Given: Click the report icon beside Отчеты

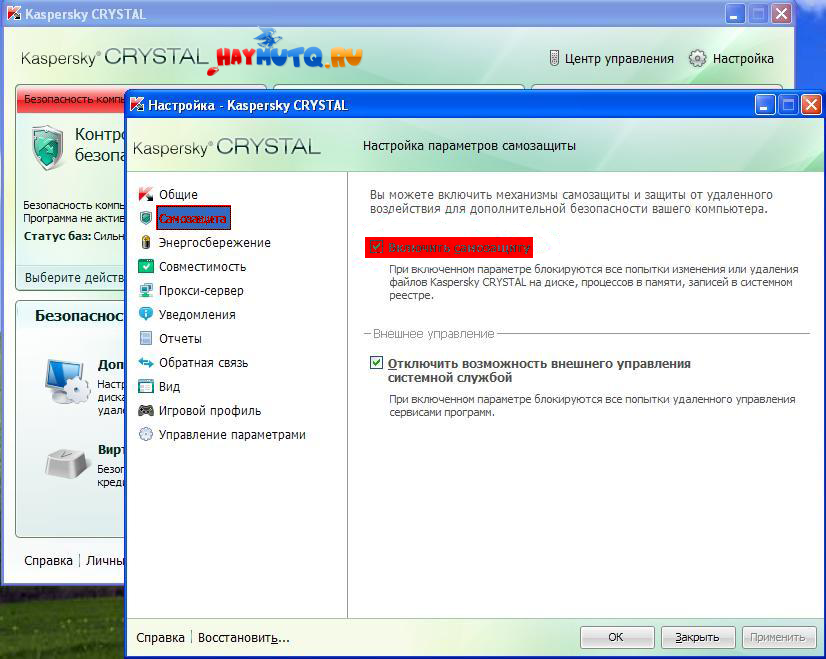Looking at the screenshot, I should click(146, 338).
